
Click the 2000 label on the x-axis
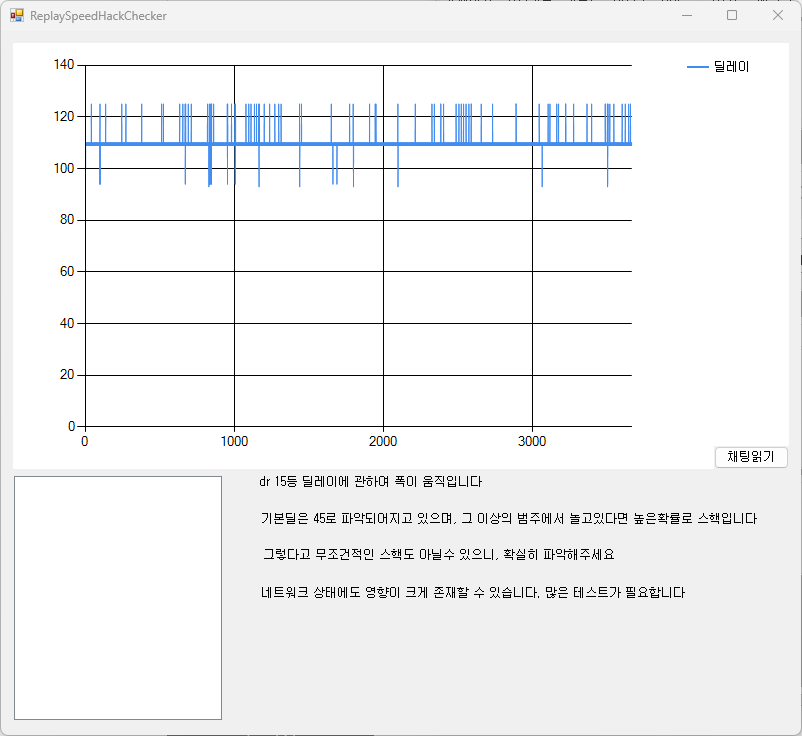[383, 442]
